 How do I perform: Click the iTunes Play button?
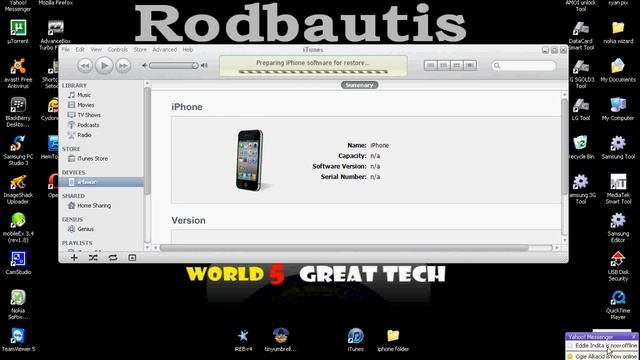104,65
